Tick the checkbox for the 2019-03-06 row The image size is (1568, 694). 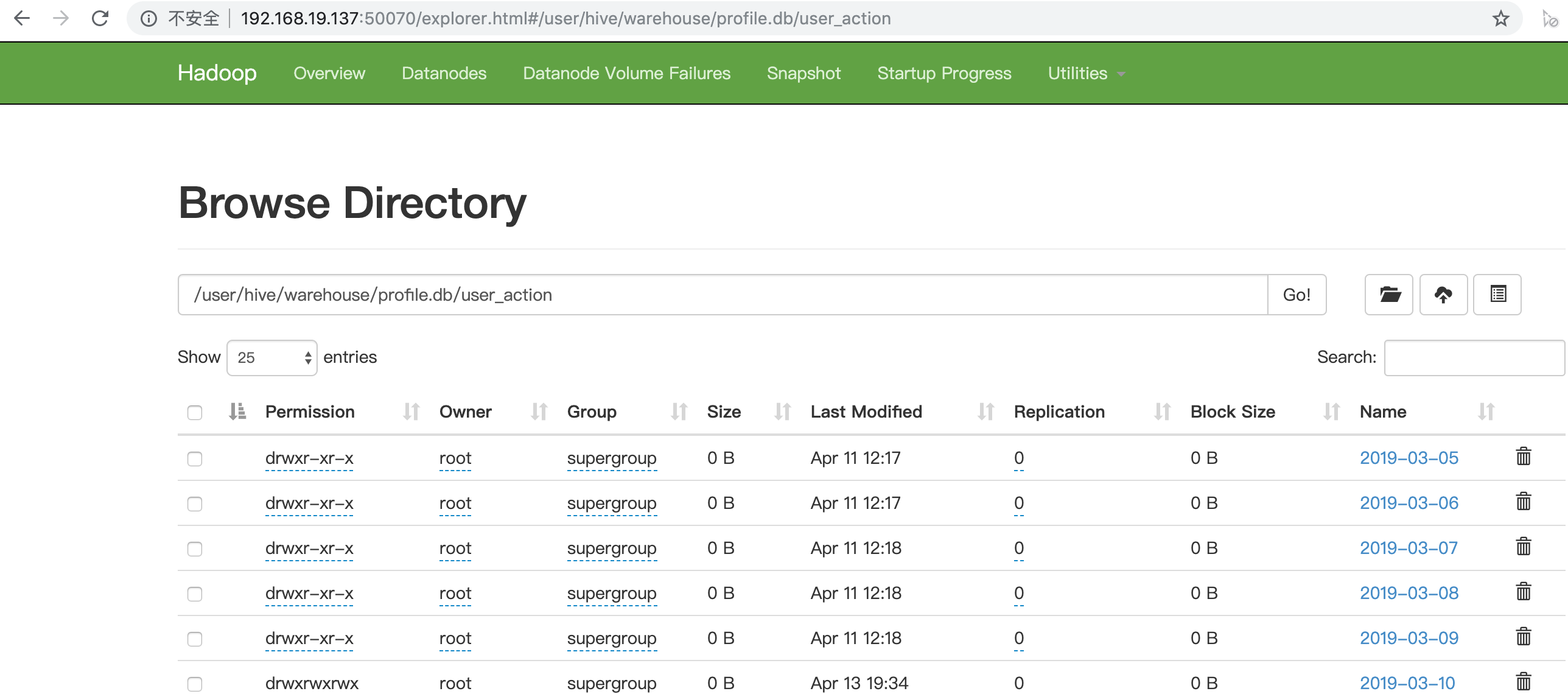195,504
